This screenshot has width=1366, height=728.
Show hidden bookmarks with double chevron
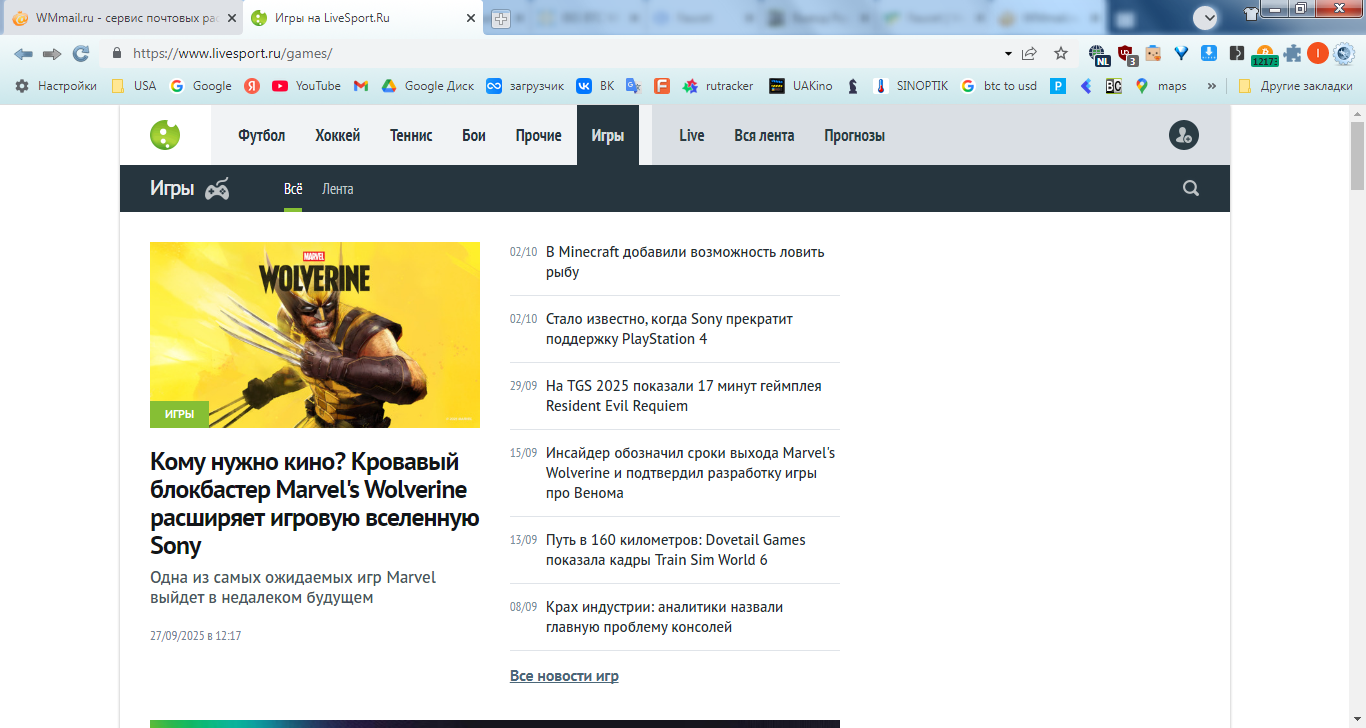click(1212, 86)
